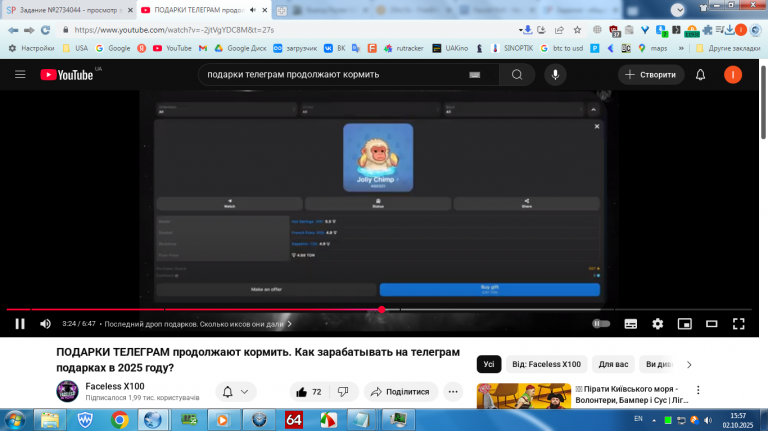Viewport: 768px width, 431px height.
Task: Open YouTube notifications bell
Action: coord(700,74)
